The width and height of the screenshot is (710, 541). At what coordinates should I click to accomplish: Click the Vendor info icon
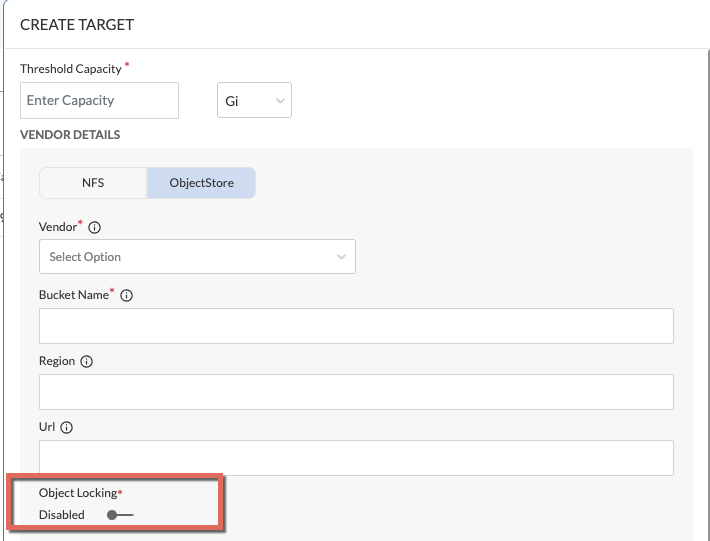(x=95, y=228)
